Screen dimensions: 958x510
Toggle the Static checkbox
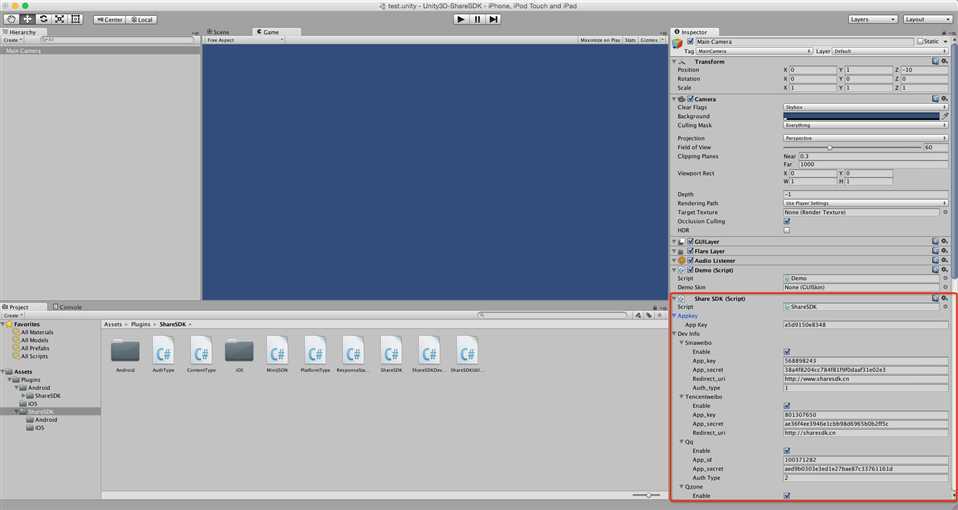pos(920,42)
